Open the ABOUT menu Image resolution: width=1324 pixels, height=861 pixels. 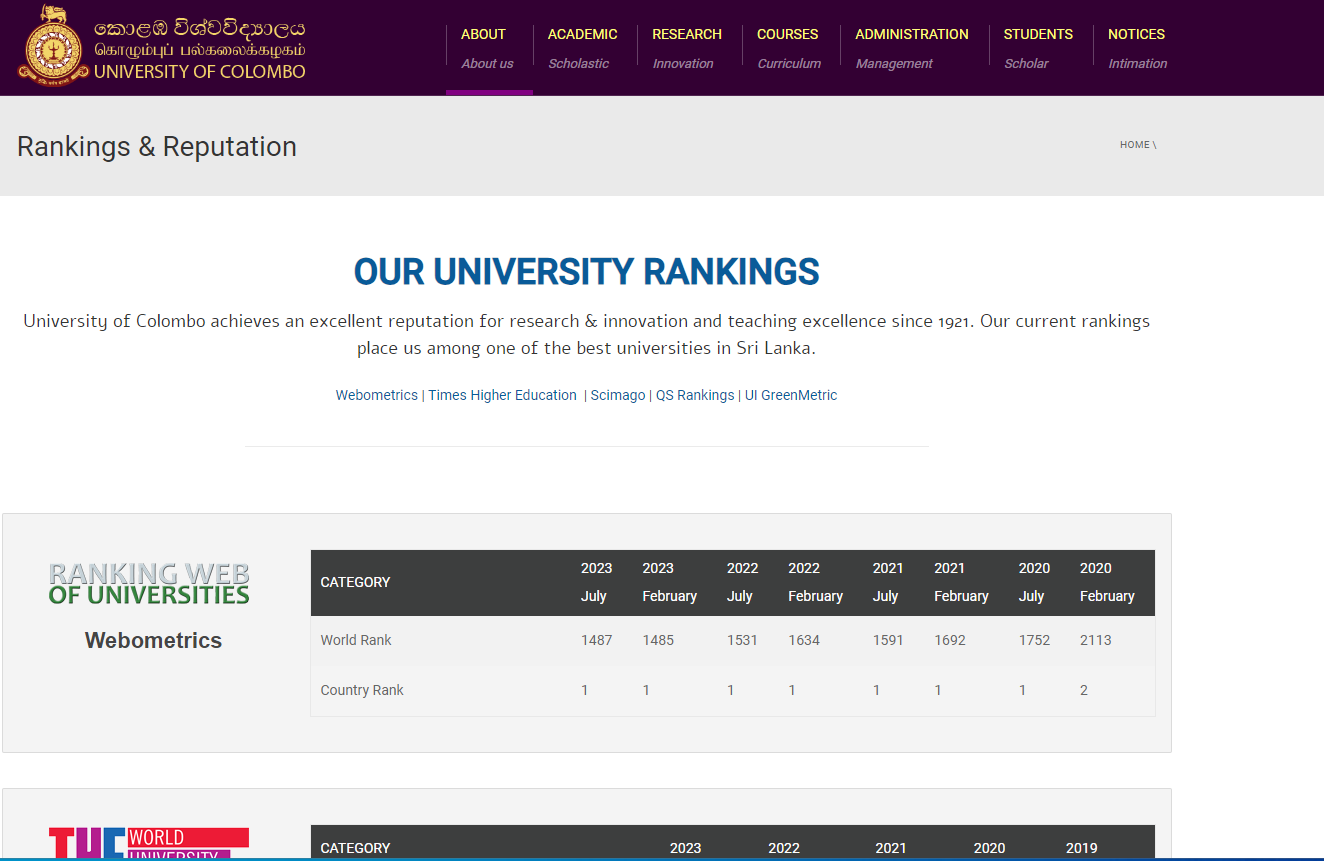484,34
